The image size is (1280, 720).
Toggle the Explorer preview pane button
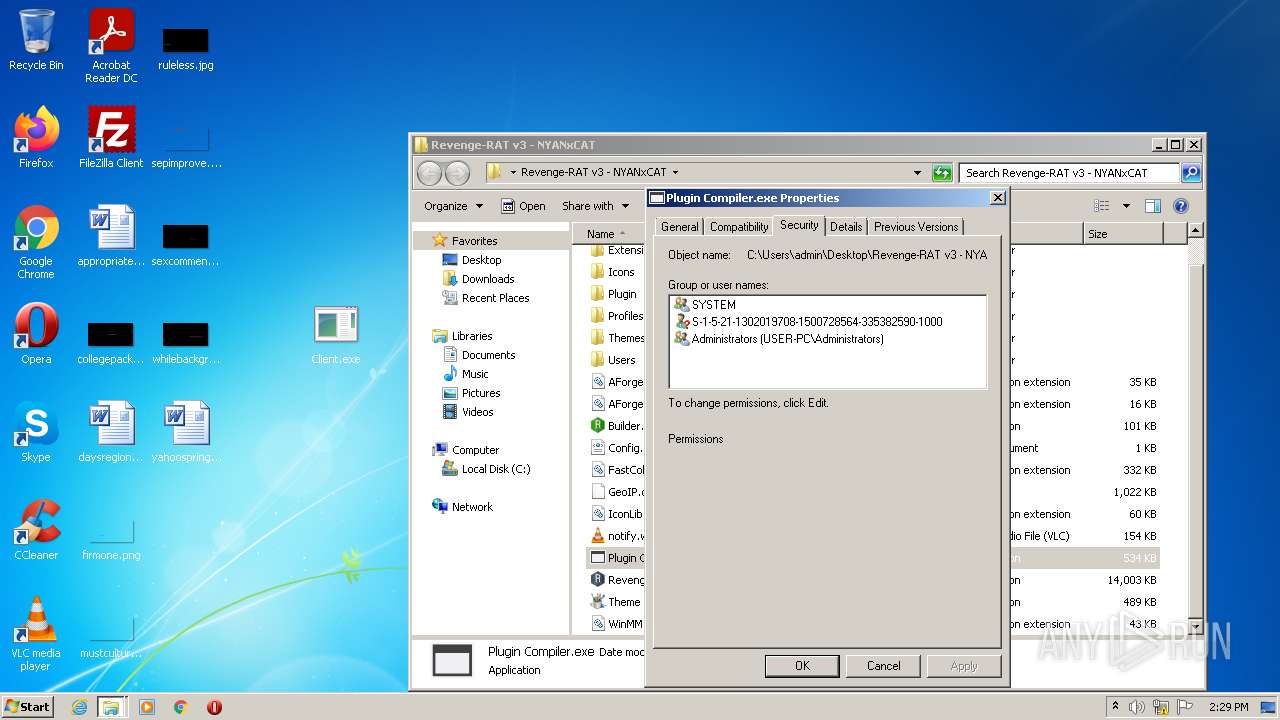pyautogui.click(x=1153, y=206)
